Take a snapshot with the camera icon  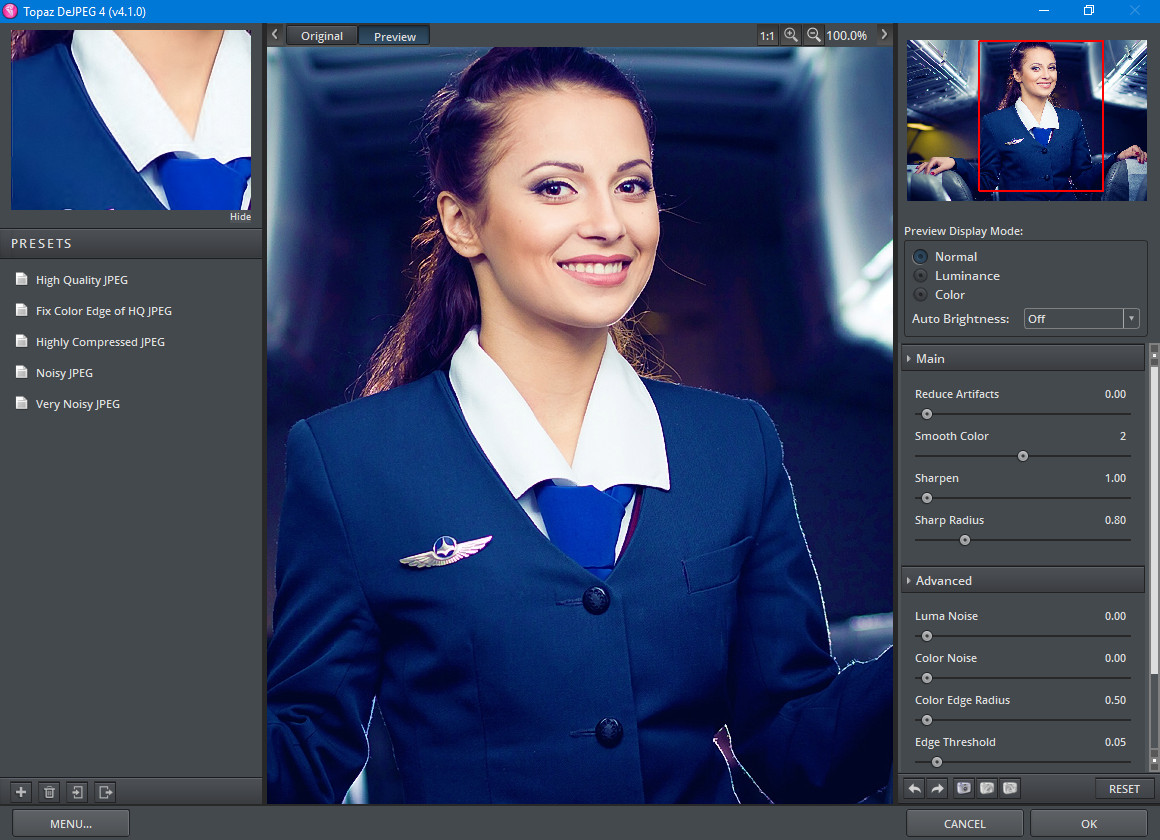click(x=964, y=788)
